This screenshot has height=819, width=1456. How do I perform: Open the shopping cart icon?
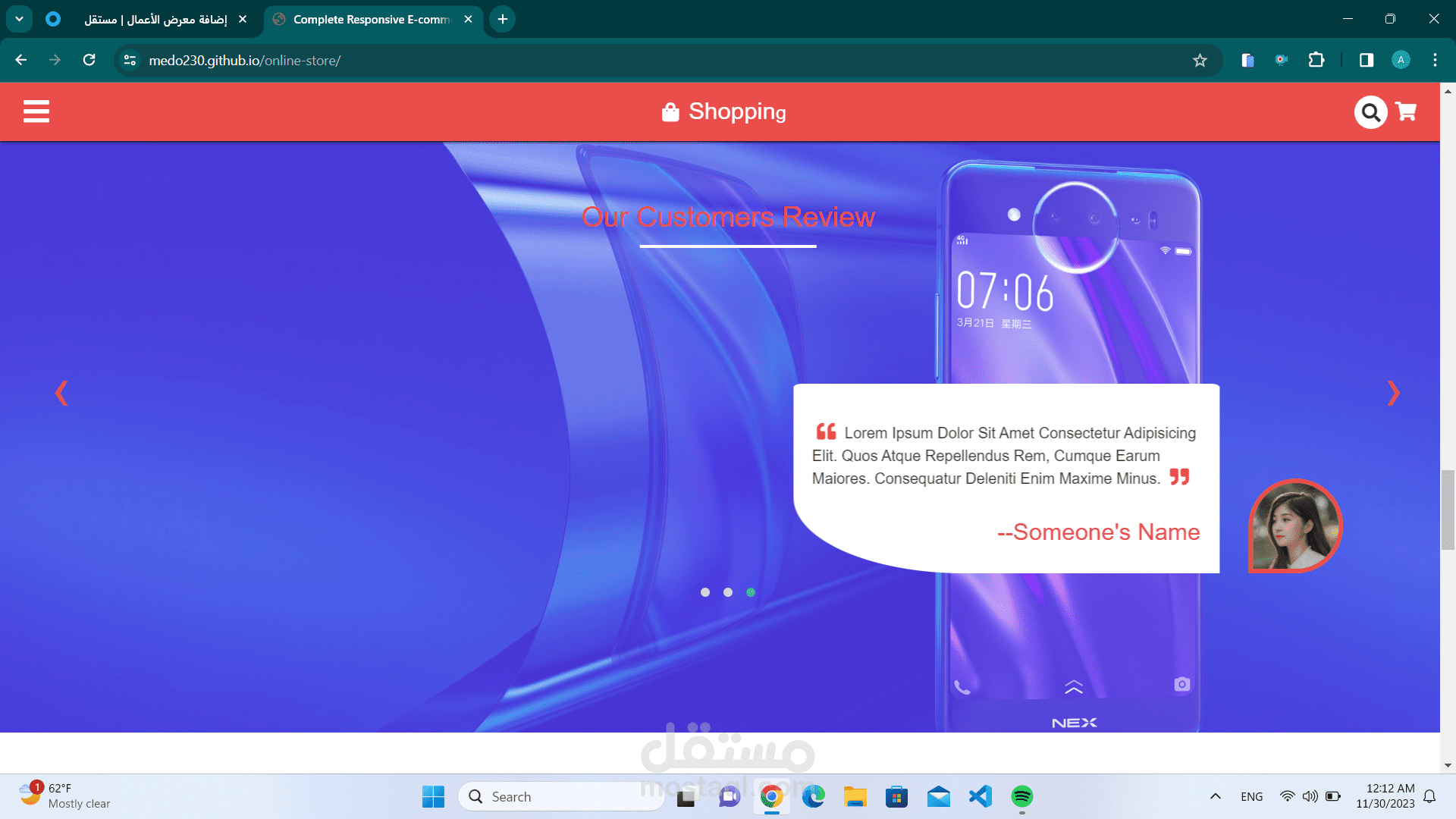[x=1406, y=112]
